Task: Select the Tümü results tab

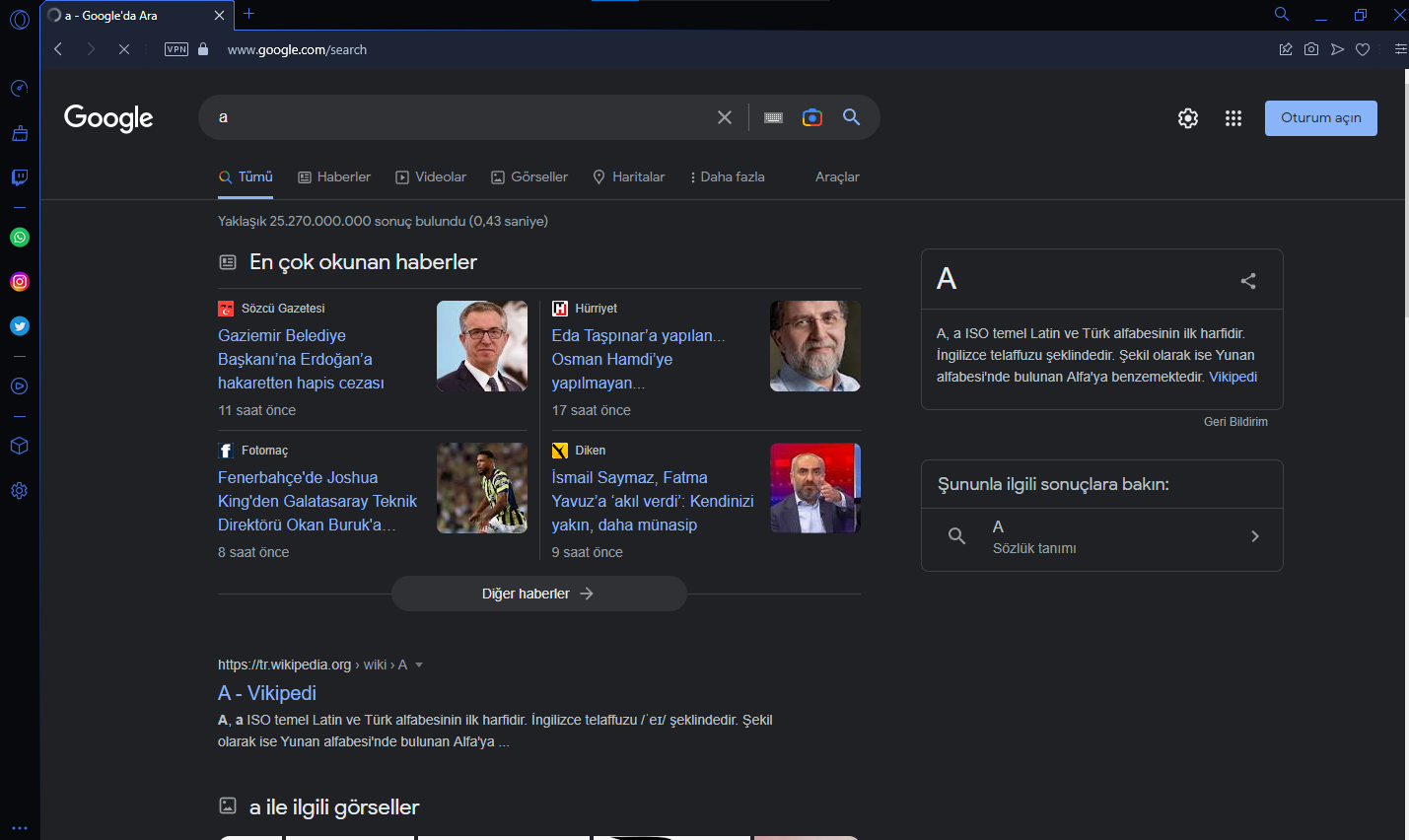Action: (246, 177)
